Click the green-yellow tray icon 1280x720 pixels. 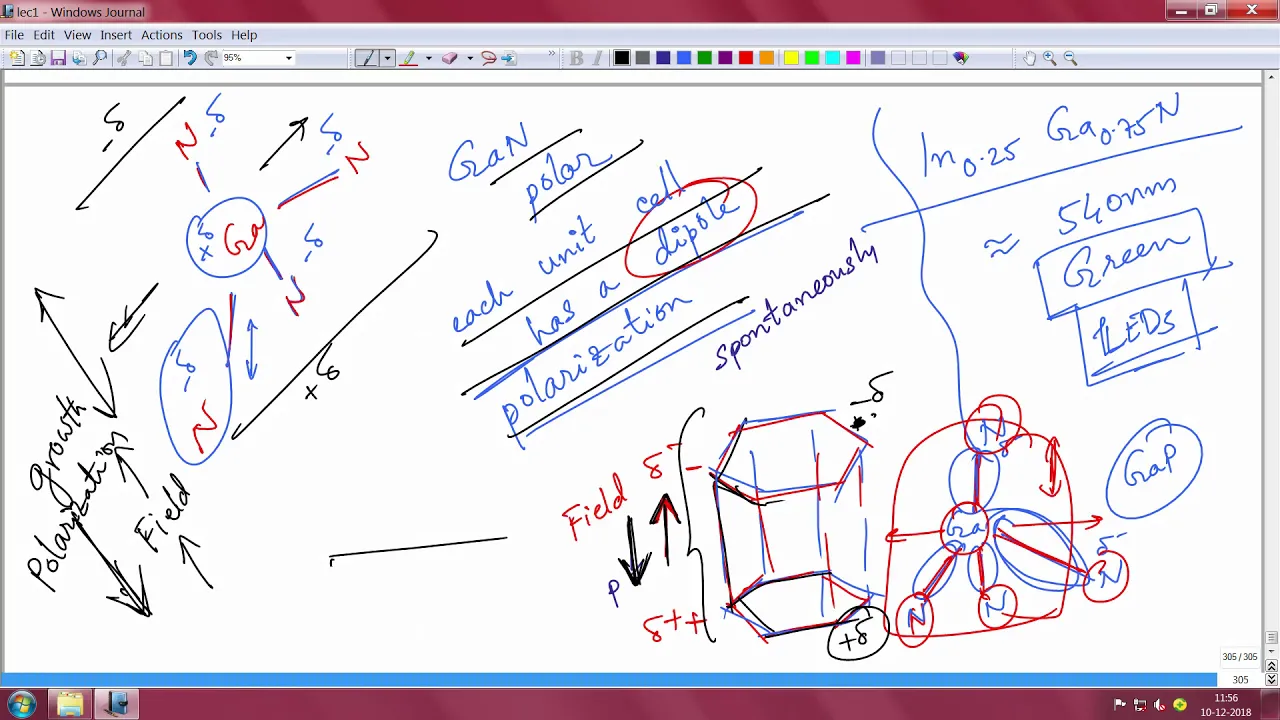1180,704
